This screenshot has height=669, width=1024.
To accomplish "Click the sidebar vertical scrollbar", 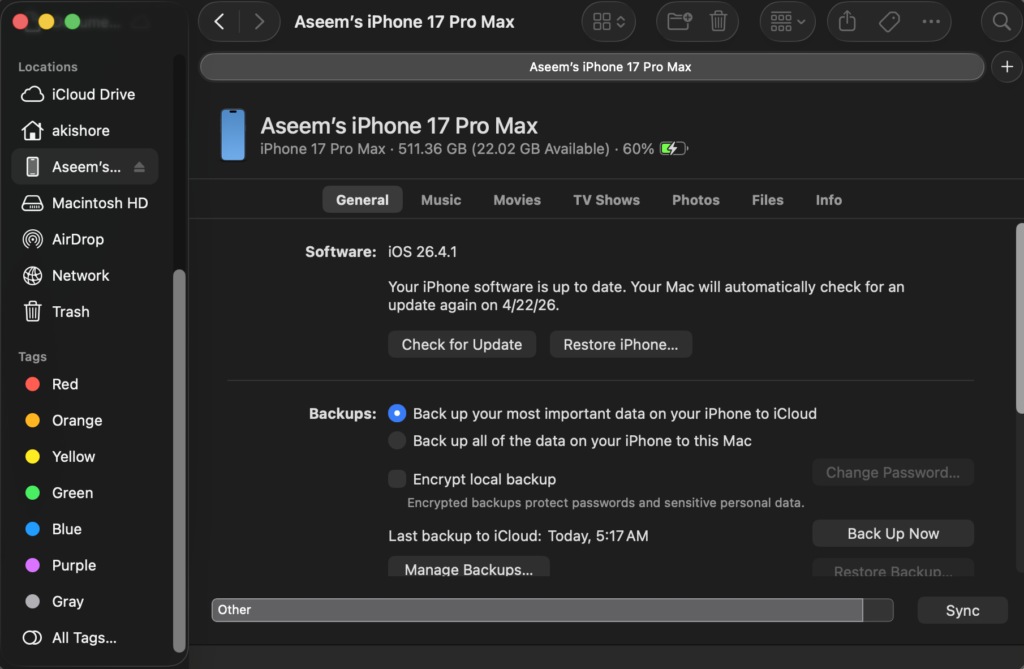I will point(179,461).
